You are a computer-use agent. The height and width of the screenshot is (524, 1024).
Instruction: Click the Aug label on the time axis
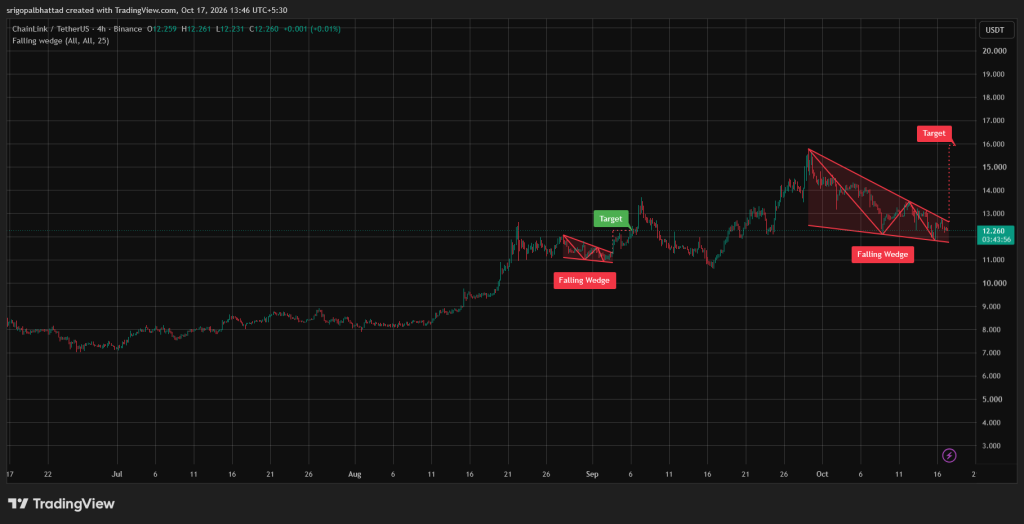(354, 474)
